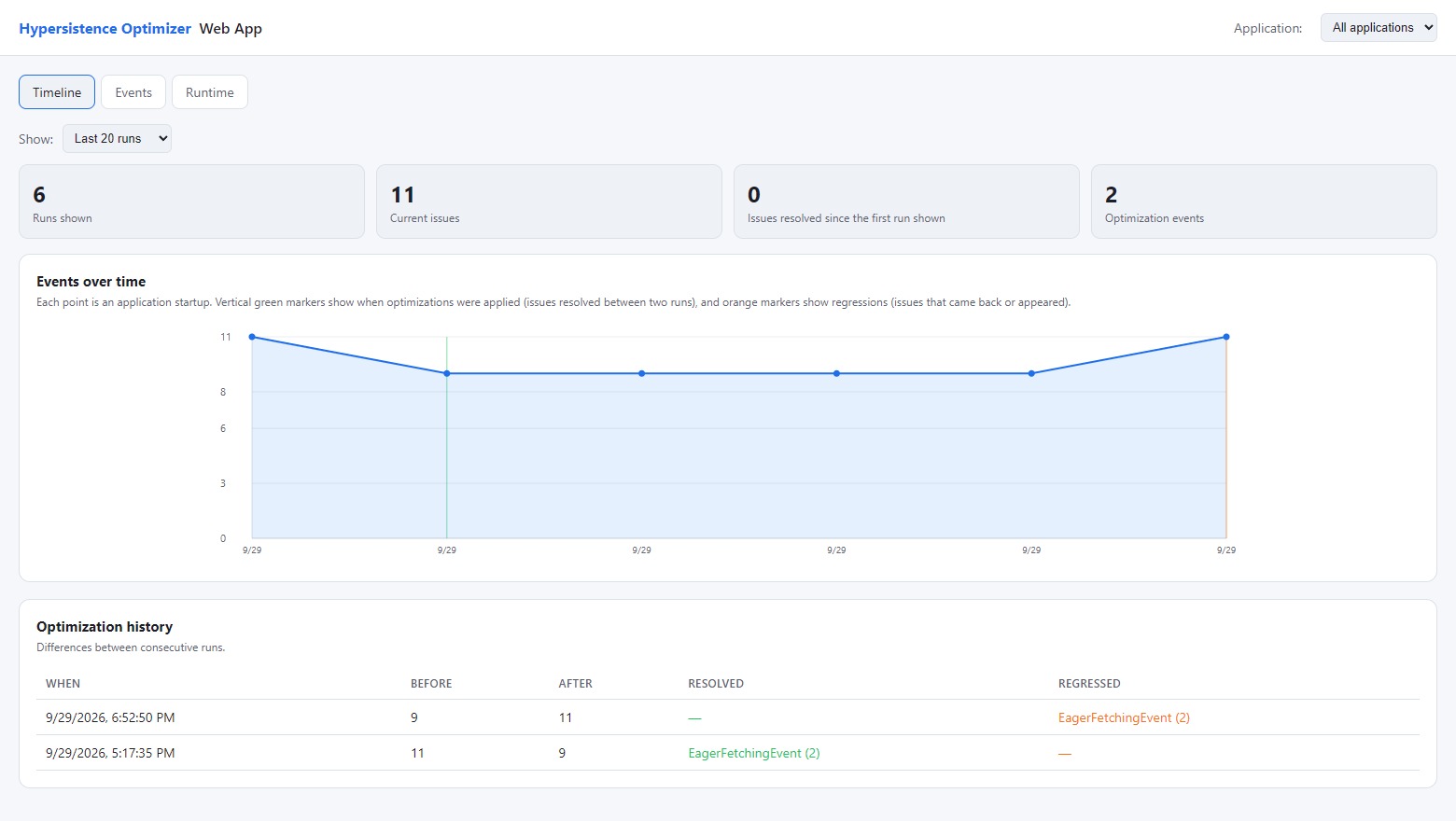Click the Optimization history heading

pos(105,627)
